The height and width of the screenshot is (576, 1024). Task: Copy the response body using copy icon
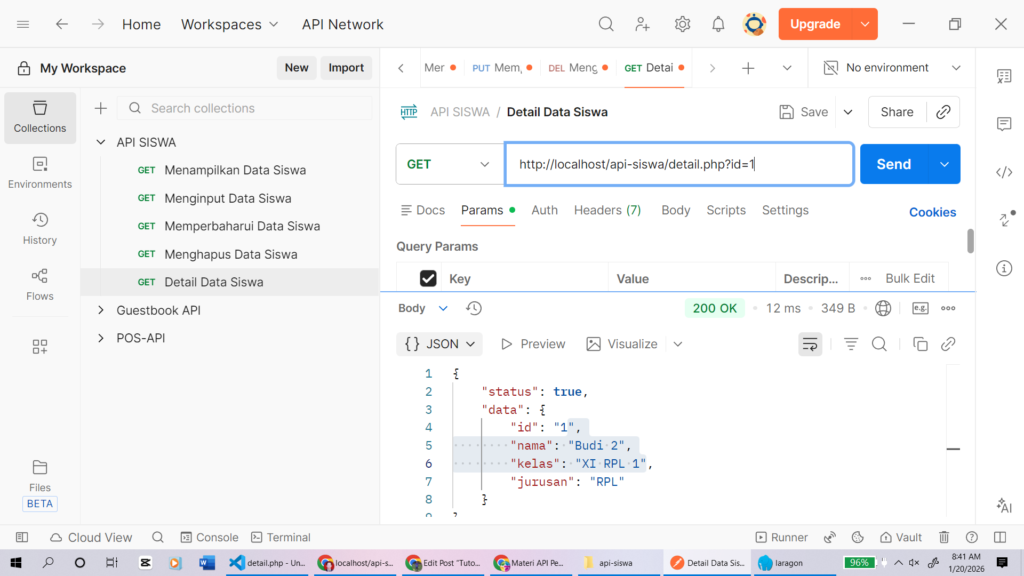pyautogui.click(x=920, y=344)
